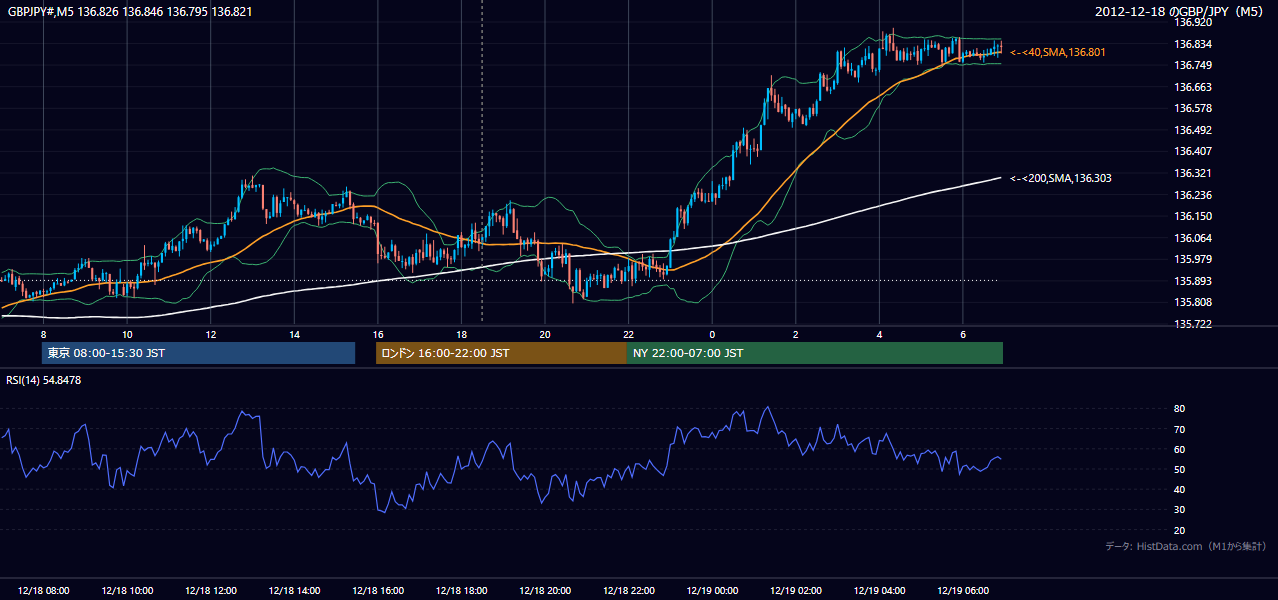Select the 東京 08:00-15:30 JST session bar

coord(198,353)
